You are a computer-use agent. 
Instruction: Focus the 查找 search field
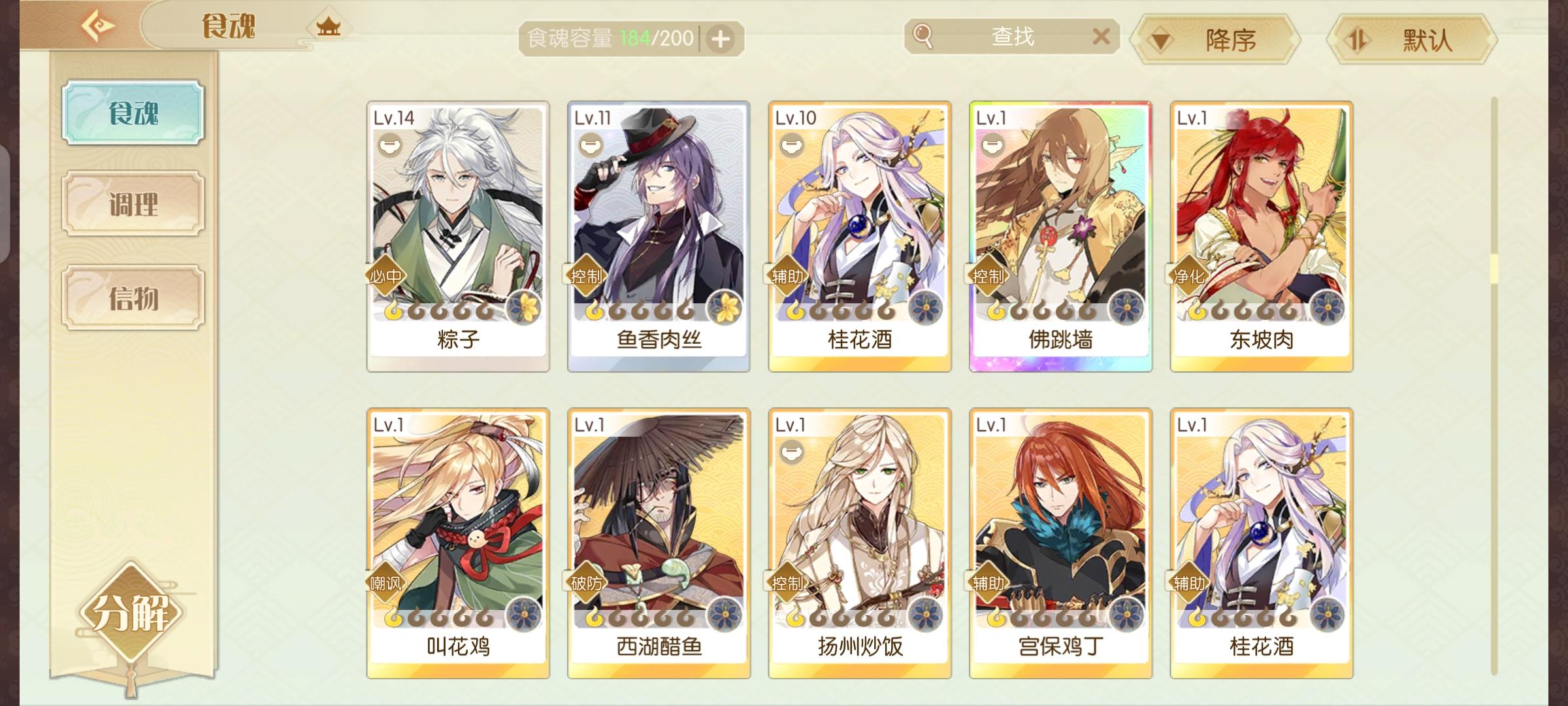pyautogui.click(x=1012, y=36)
